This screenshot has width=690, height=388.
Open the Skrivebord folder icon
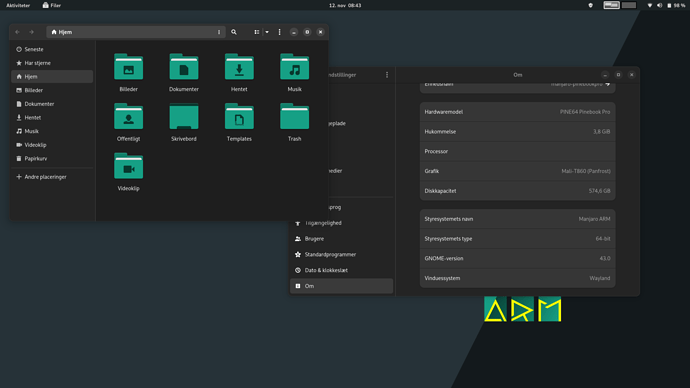click(x=184, y=117)
